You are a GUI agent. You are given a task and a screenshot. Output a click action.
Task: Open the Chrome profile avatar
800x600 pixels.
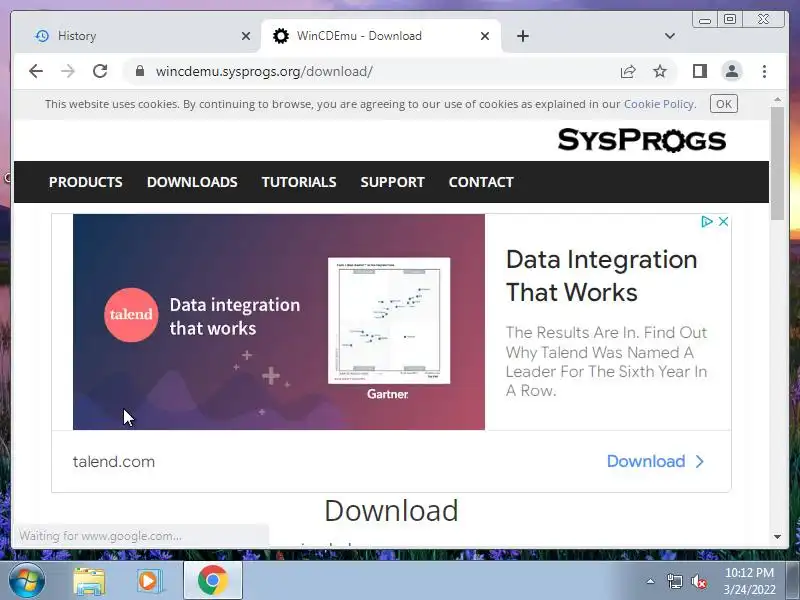(732, 71)
